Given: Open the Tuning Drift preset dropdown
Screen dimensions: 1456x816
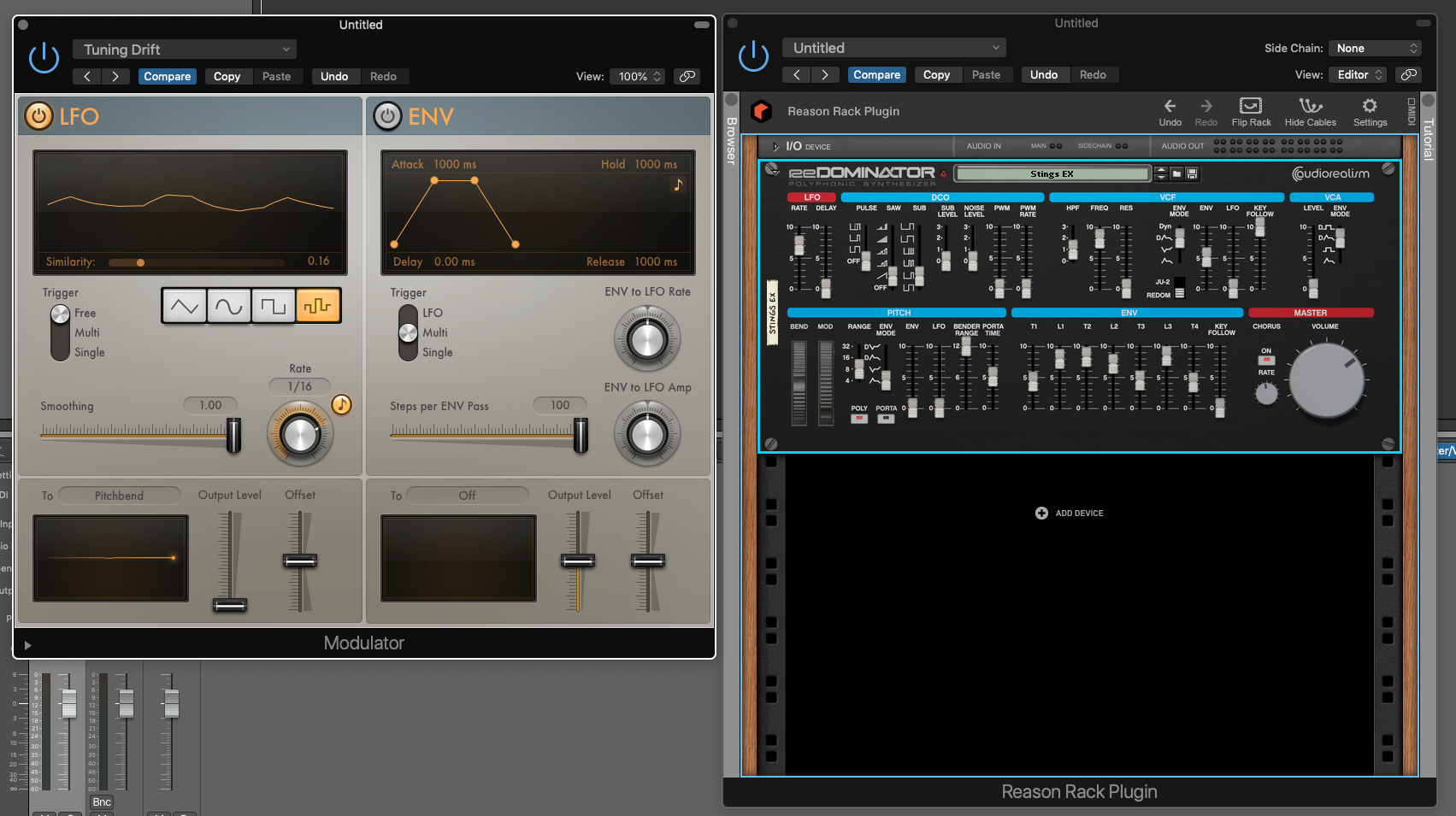Looking at the screenshot, I should click(x=185, y=50).
